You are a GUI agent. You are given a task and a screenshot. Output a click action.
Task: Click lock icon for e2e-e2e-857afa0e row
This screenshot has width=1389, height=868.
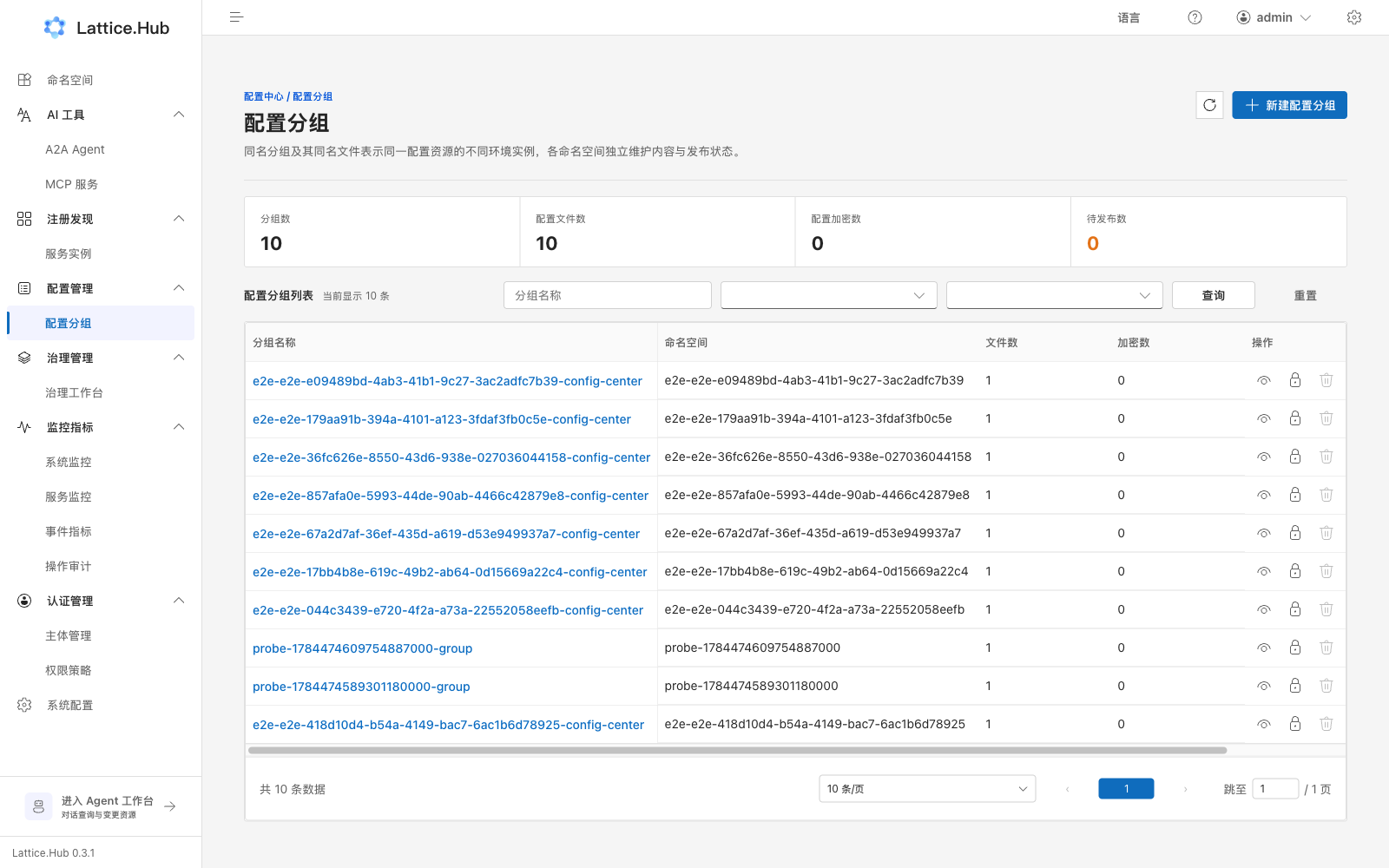1295,495
